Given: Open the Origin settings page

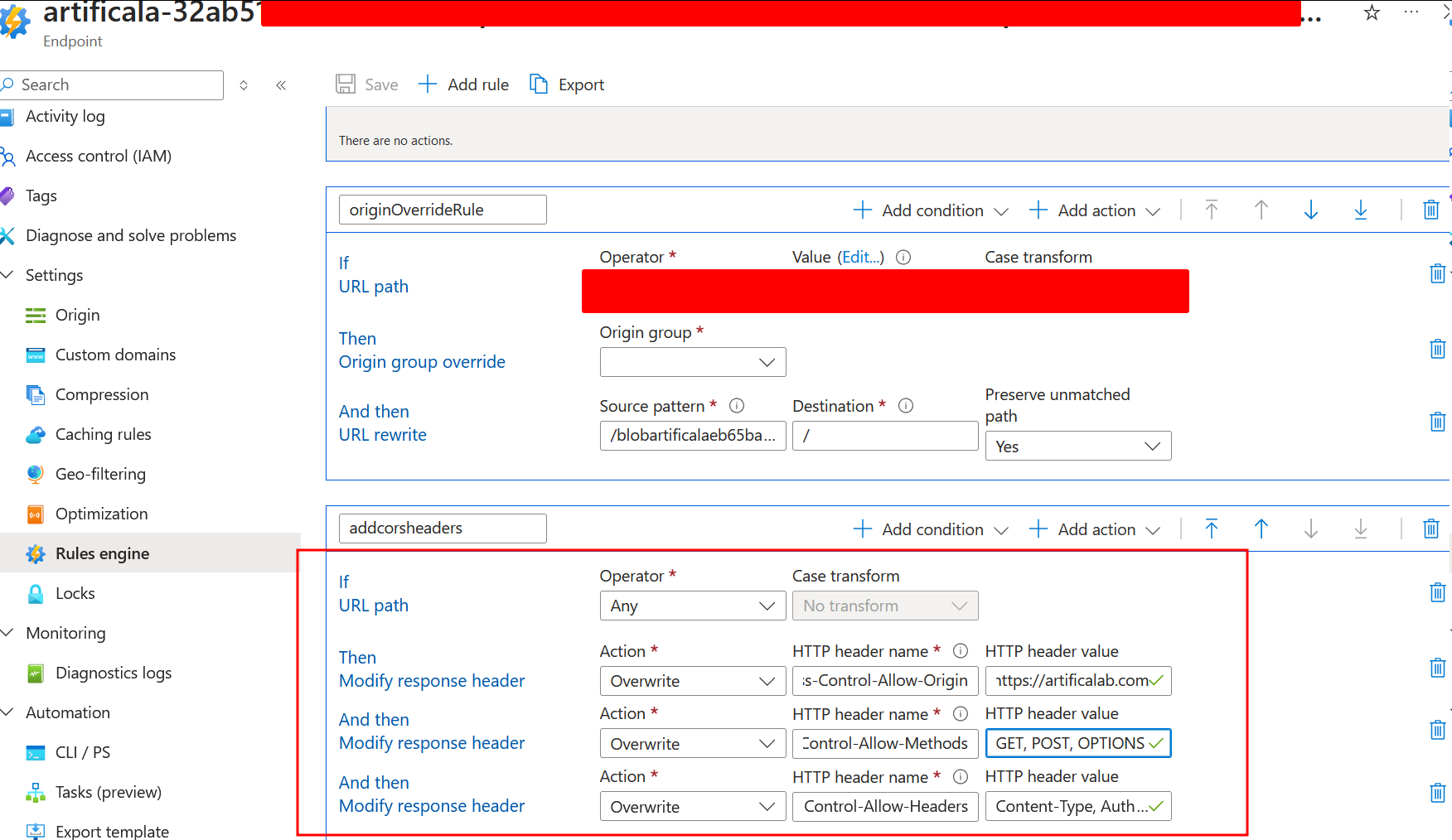Looking at the screenshot, I should tap(77, 316).
